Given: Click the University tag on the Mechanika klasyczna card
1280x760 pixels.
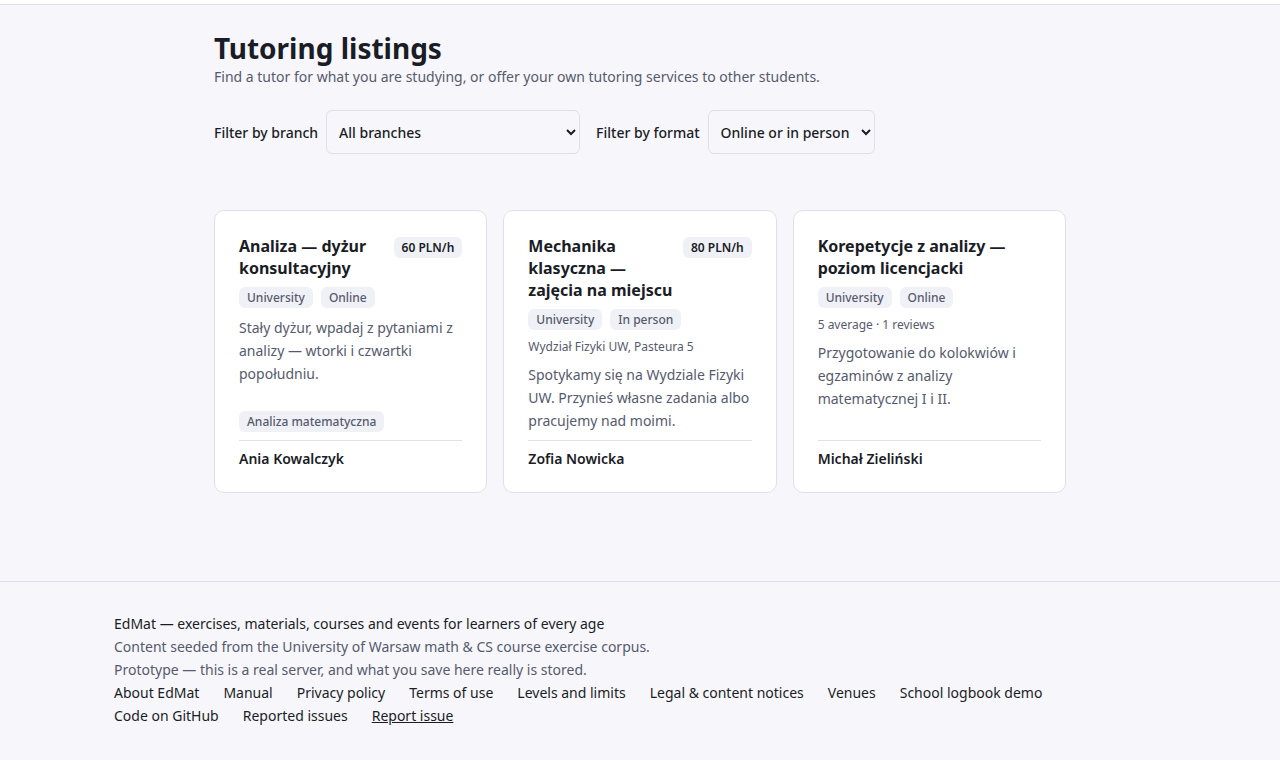Looking at the screenshot, I should click(565, 319).
